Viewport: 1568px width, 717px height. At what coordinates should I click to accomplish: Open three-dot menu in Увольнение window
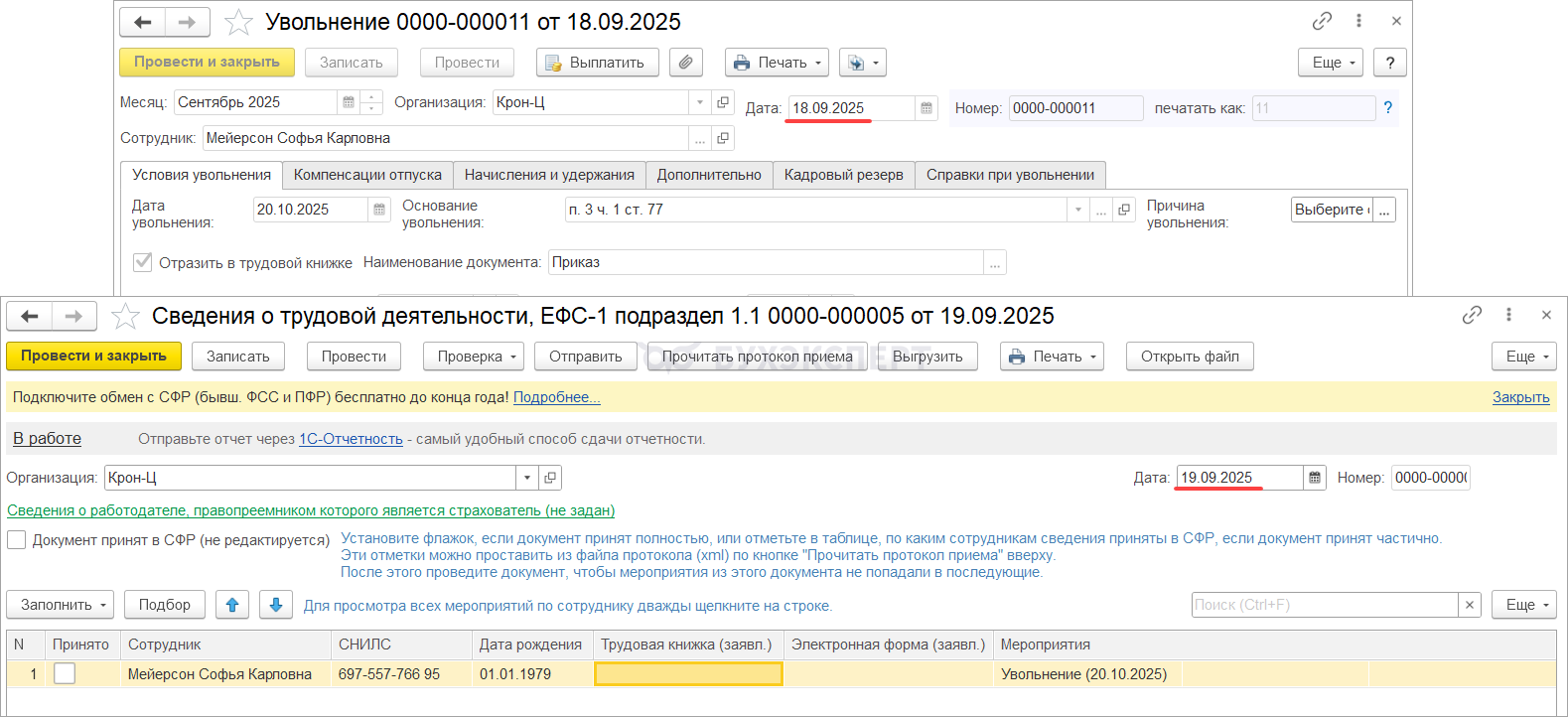(1358, 21)
